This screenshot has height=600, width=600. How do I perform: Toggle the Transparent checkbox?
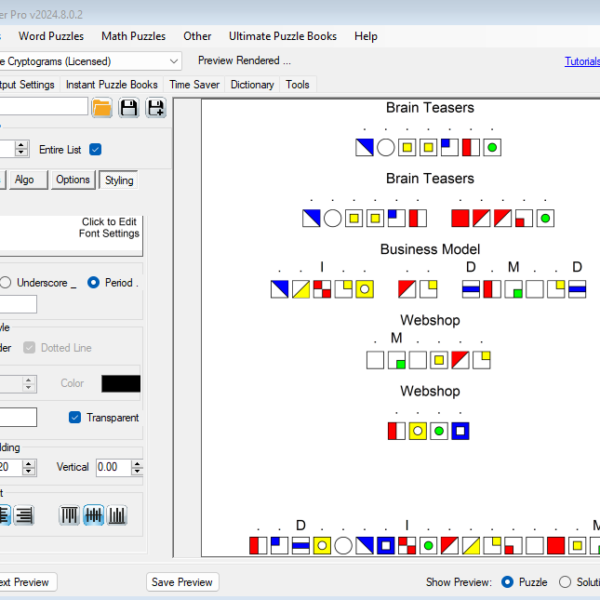pos(75,417)
